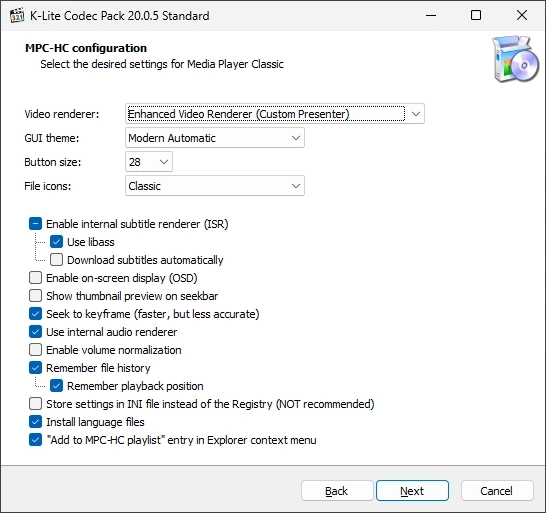Viewport: 546px width, 513px height.
Task: Close the K-Lite installer window
Action: 522,15
